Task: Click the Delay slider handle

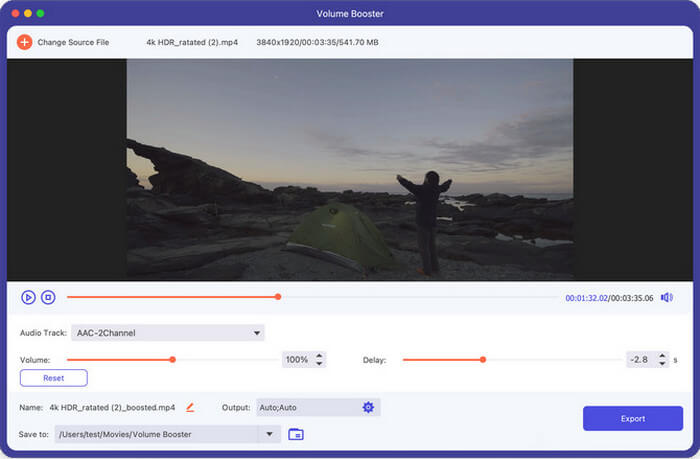Action: point(483,359)
